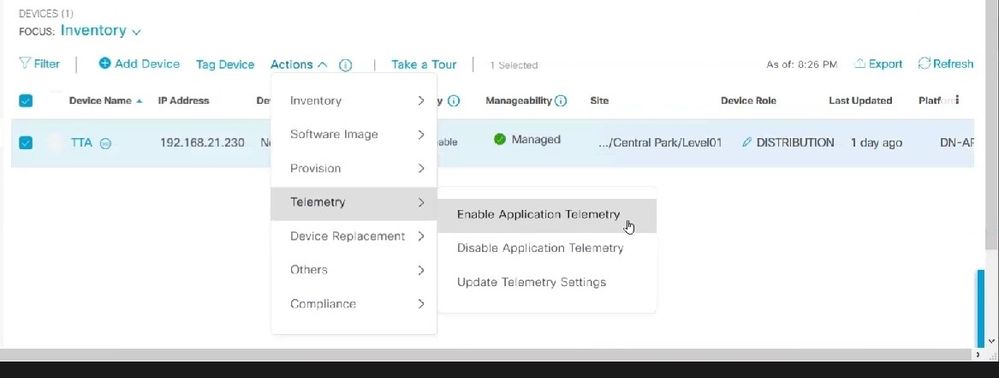
Task: Click Device Name sort arrow
Action: (140, 101)
